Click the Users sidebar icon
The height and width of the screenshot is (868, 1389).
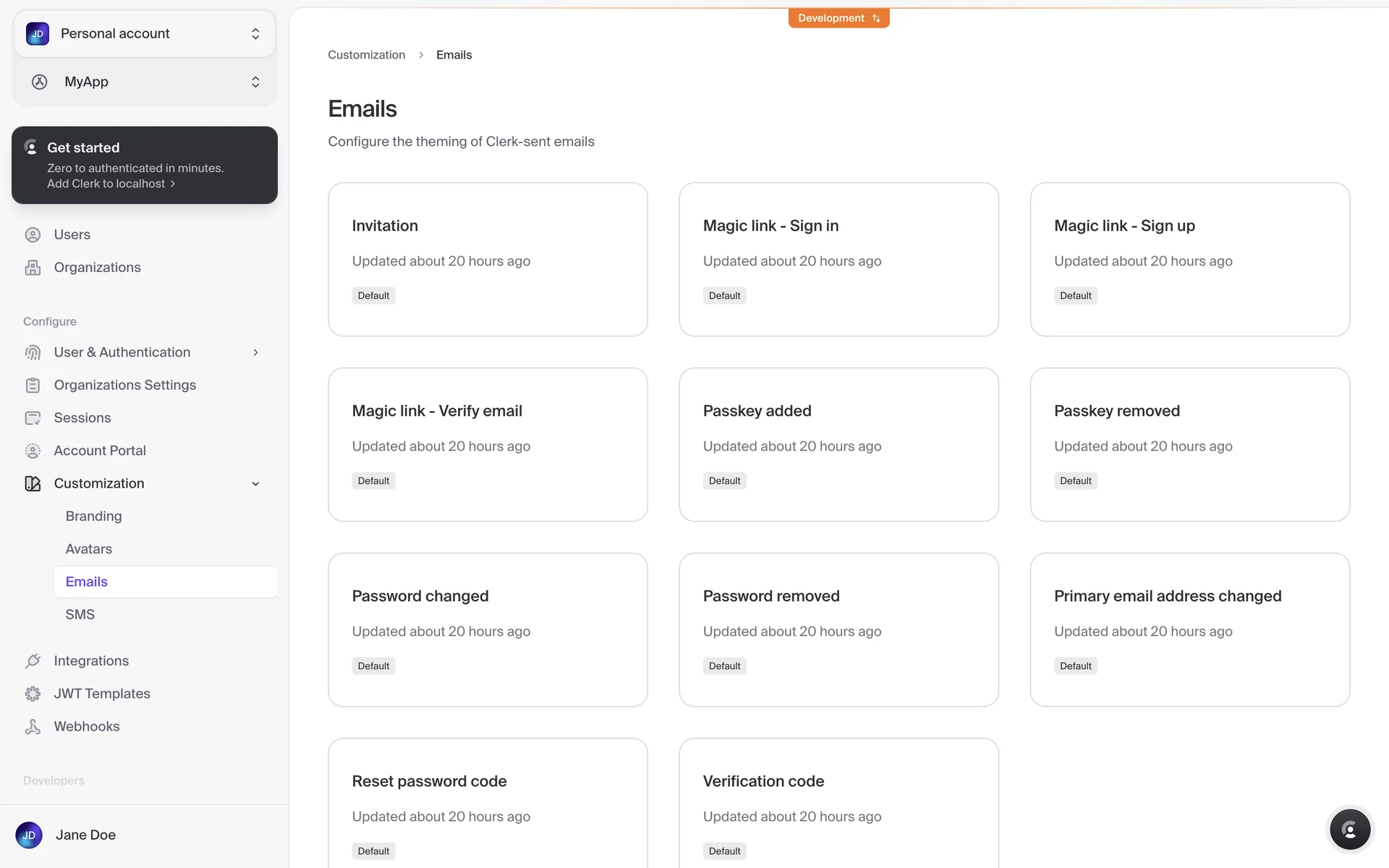click(33, 234)
